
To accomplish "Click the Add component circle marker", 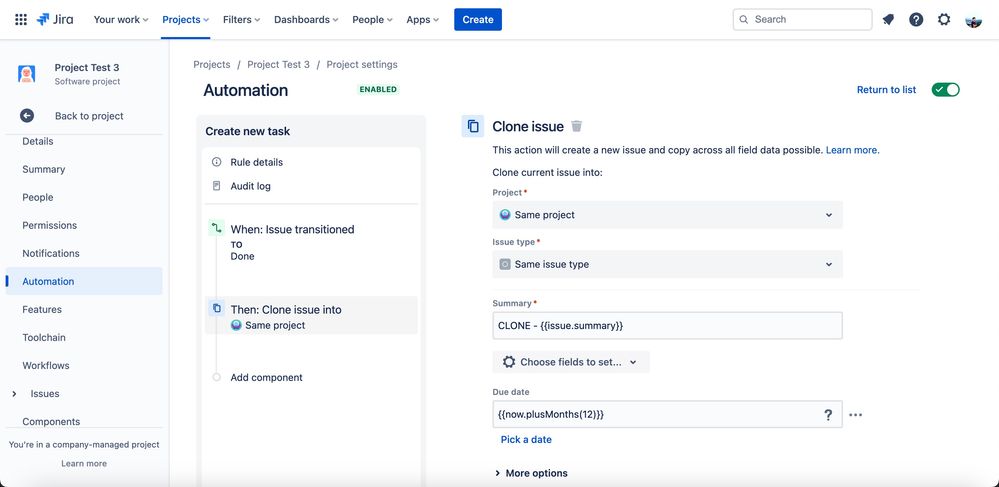I will click(217, 377).
